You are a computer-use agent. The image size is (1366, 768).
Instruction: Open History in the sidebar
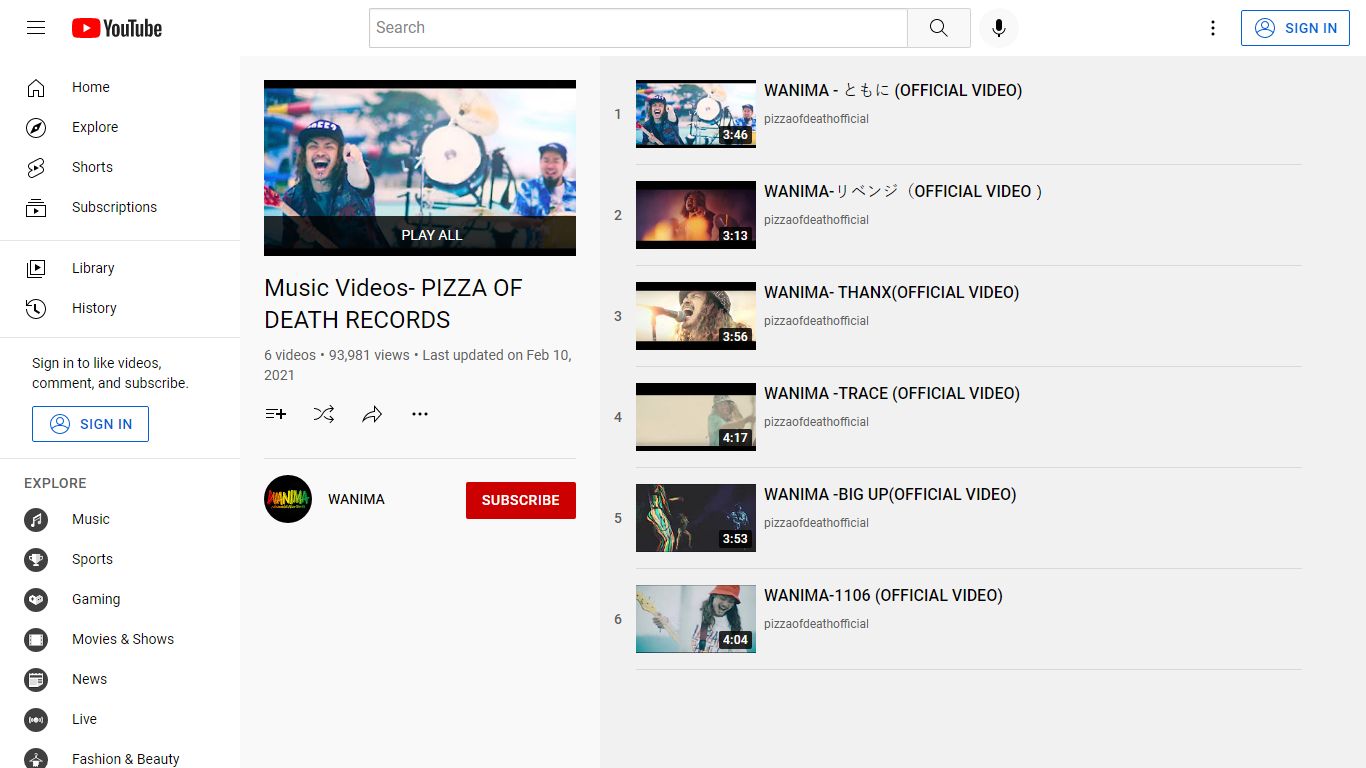(120, 308)
